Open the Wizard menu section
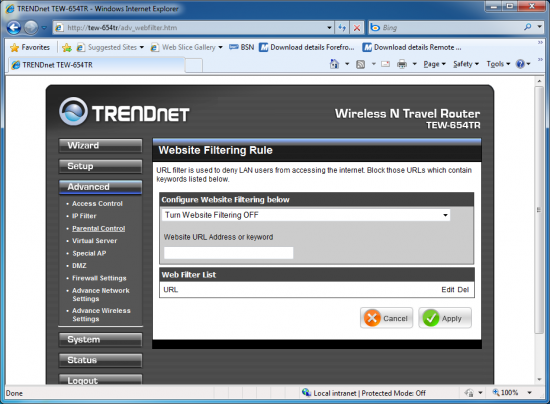This screenshot has height=404, width=550. [x=100, y=146]
